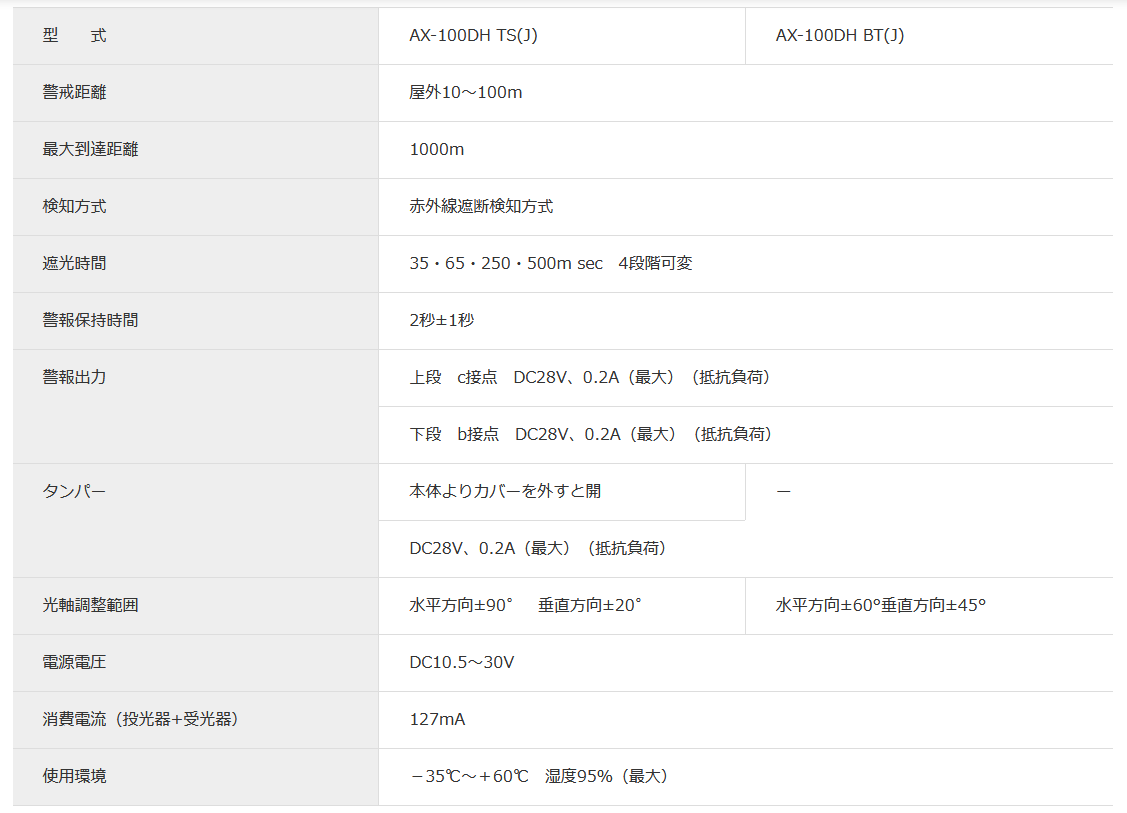
Task: Click the "タンパー" label
Action: 74,491
